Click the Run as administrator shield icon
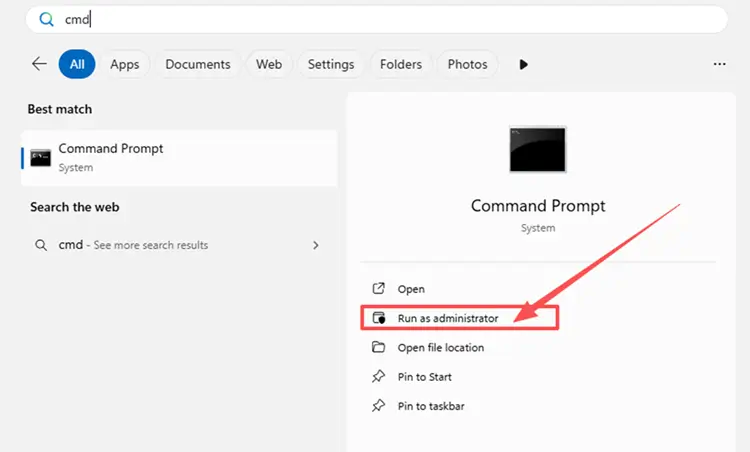This screenshot has width=750, height=452. point(379,318)
